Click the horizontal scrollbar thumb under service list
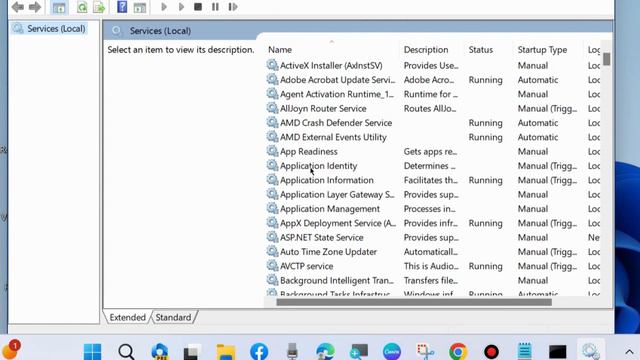 (x=414, y=302)
